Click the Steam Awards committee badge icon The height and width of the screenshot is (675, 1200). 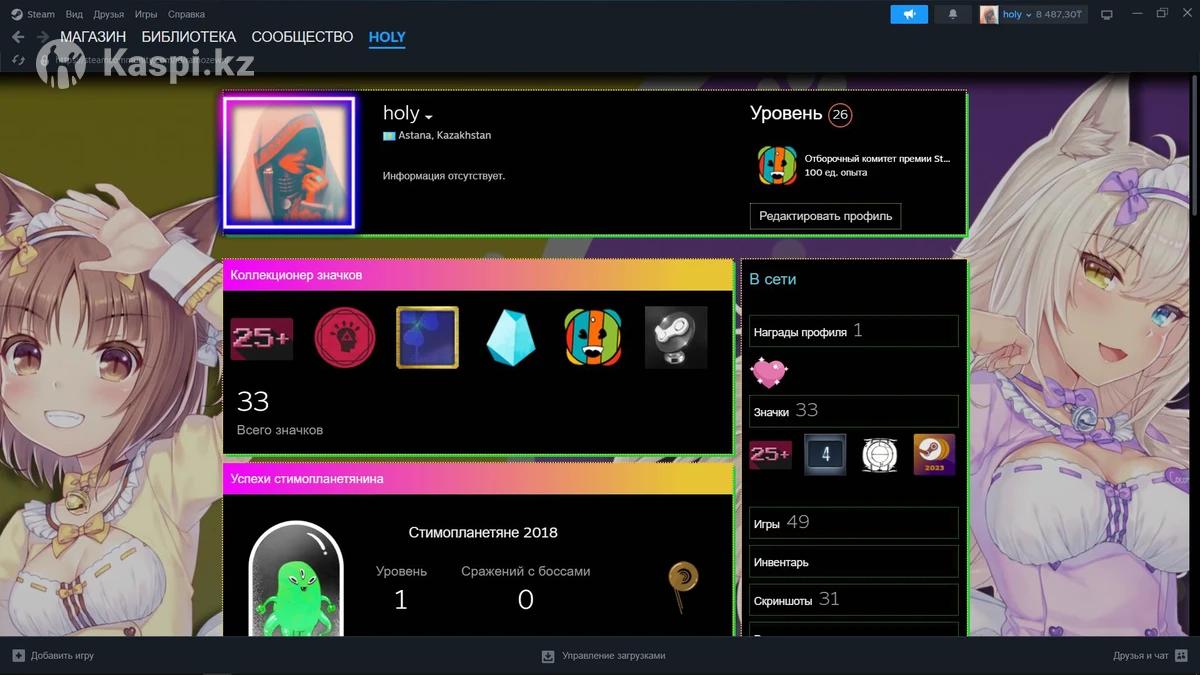click(777, 165)
